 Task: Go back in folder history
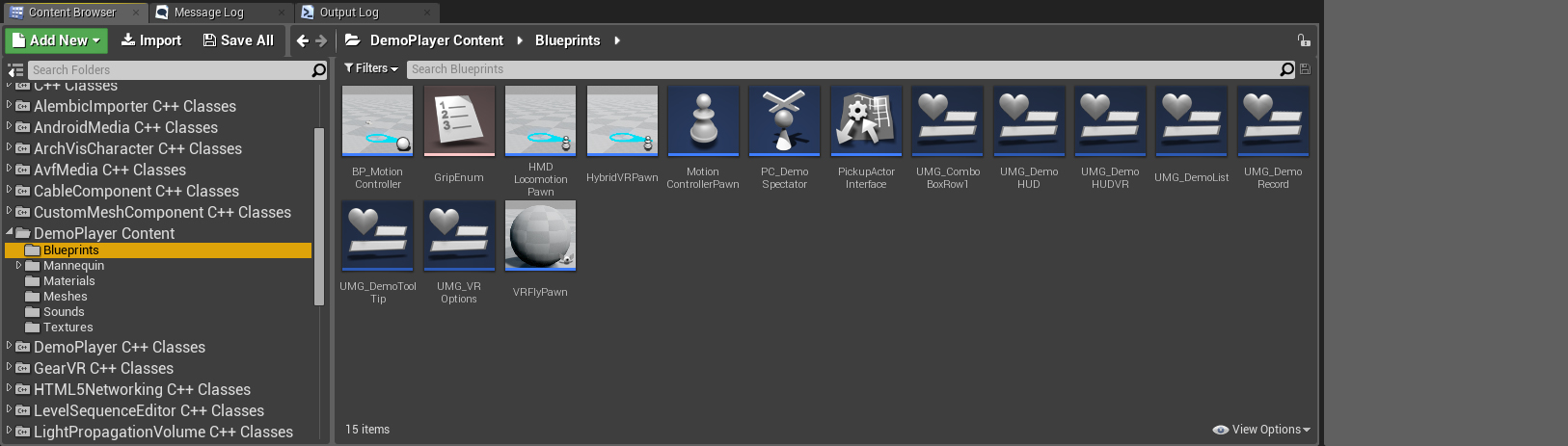coord(303,40)
